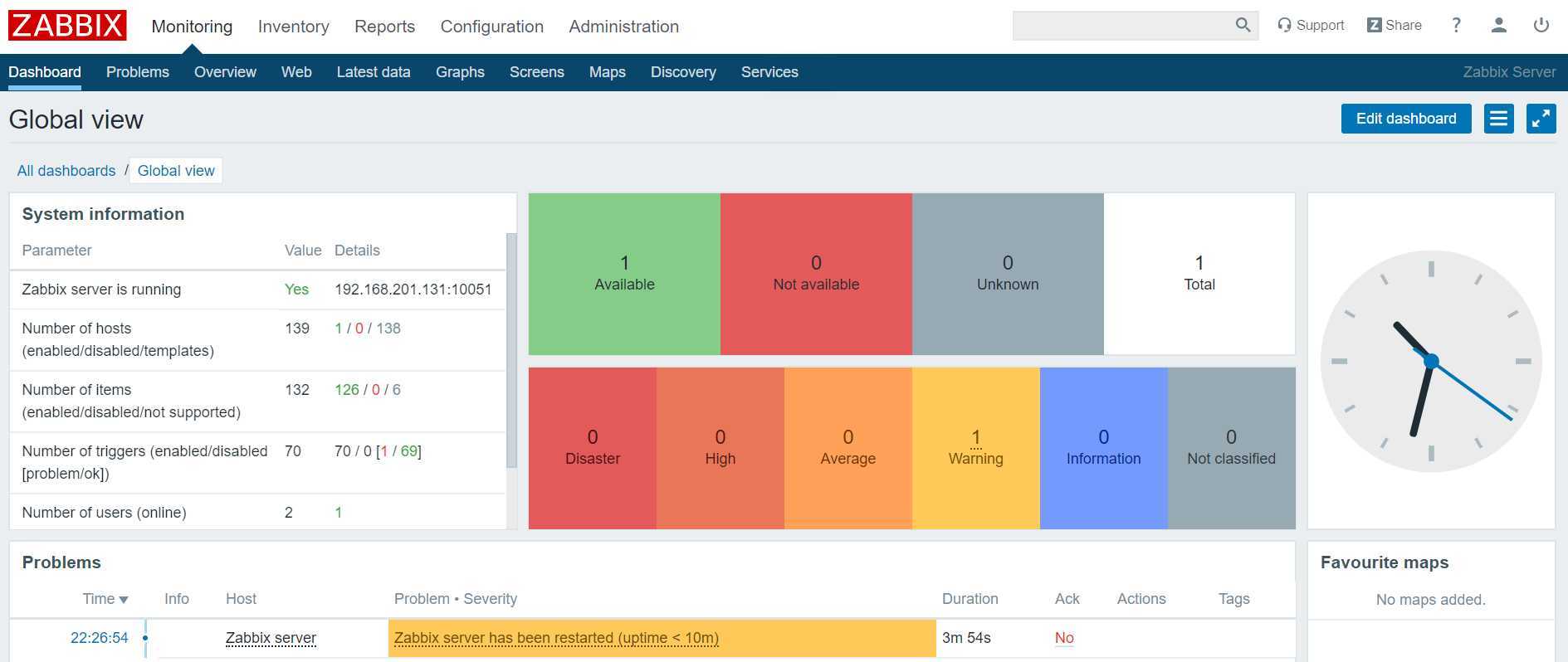This screenshot has height=662, width=1568.
Task: Open the Share link
Action: (1395, 25)
